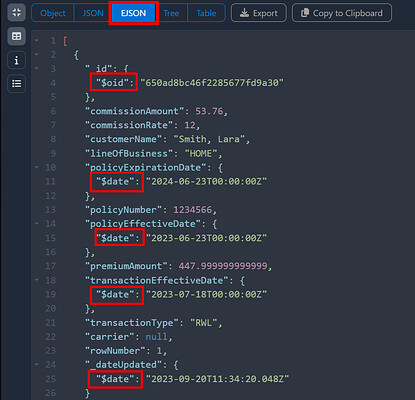
Task: Open the list view sidebar icon
Action: pos(16,83)
